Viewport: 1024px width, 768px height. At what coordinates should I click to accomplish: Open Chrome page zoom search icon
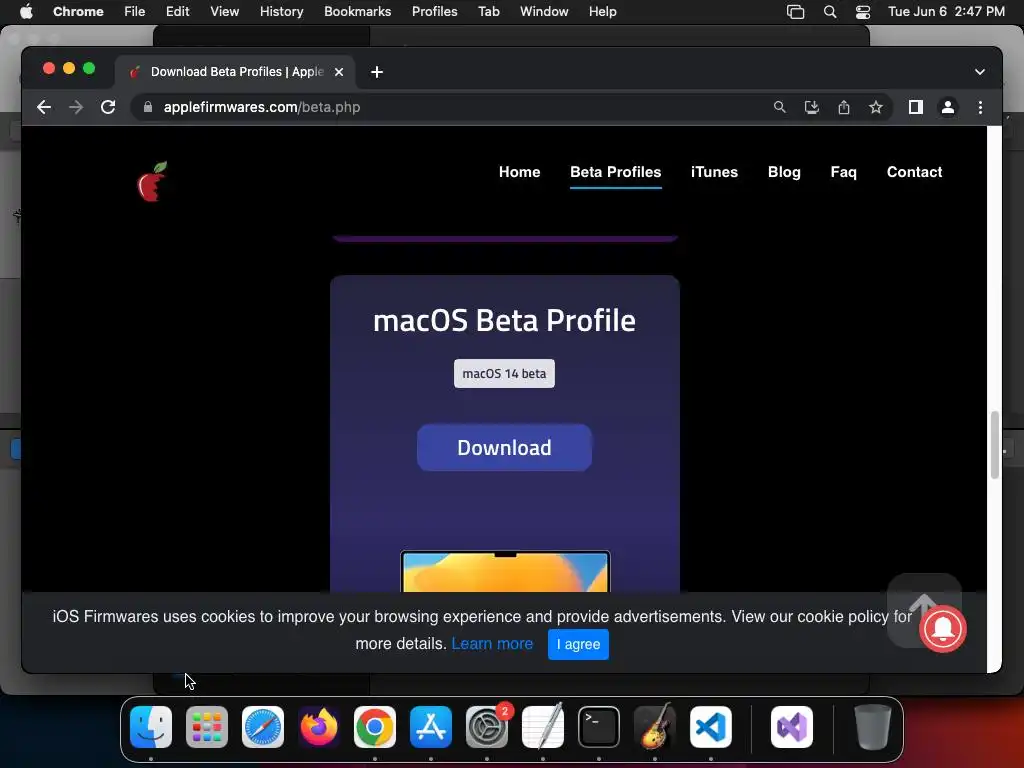779,107
